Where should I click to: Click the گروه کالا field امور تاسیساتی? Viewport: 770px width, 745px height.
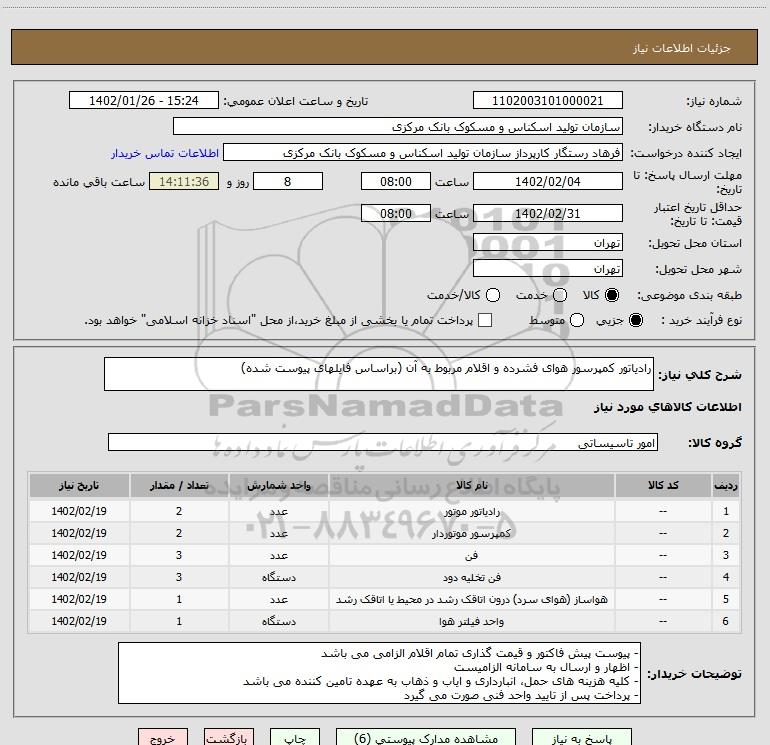click(x=383, y=442)
